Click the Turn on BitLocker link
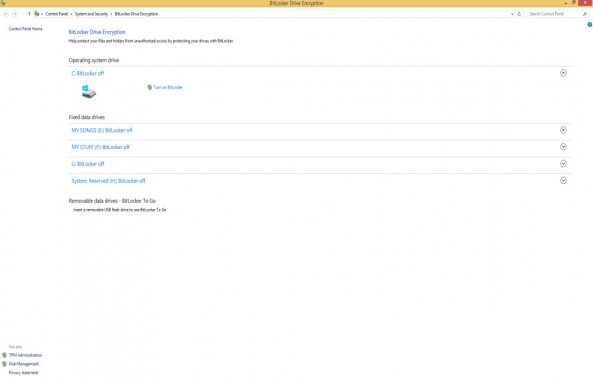 168,87
